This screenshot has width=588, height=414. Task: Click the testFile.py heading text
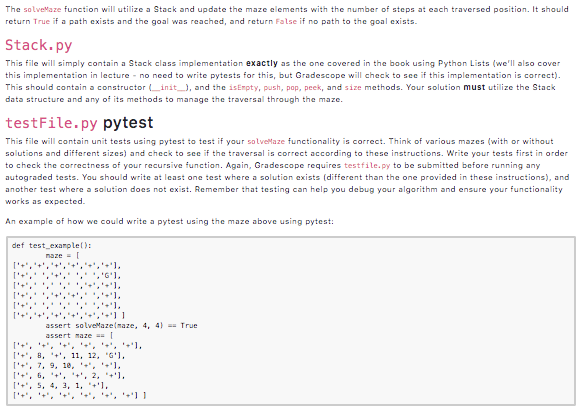pos(51,123)
